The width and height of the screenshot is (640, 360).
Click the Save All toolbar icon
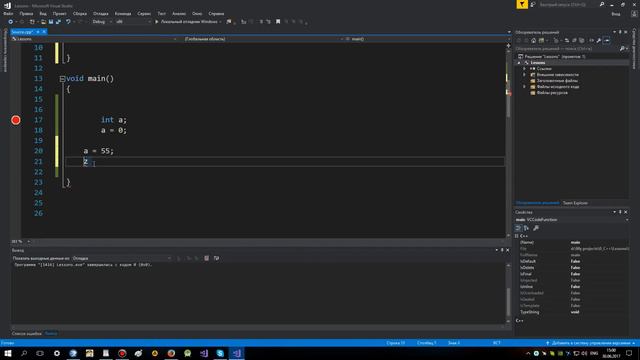click(x=58, y=22)
